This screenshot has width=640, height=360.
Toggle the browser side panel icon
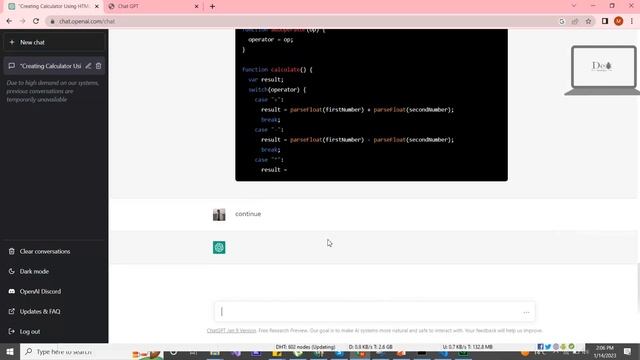click(605, 21)
